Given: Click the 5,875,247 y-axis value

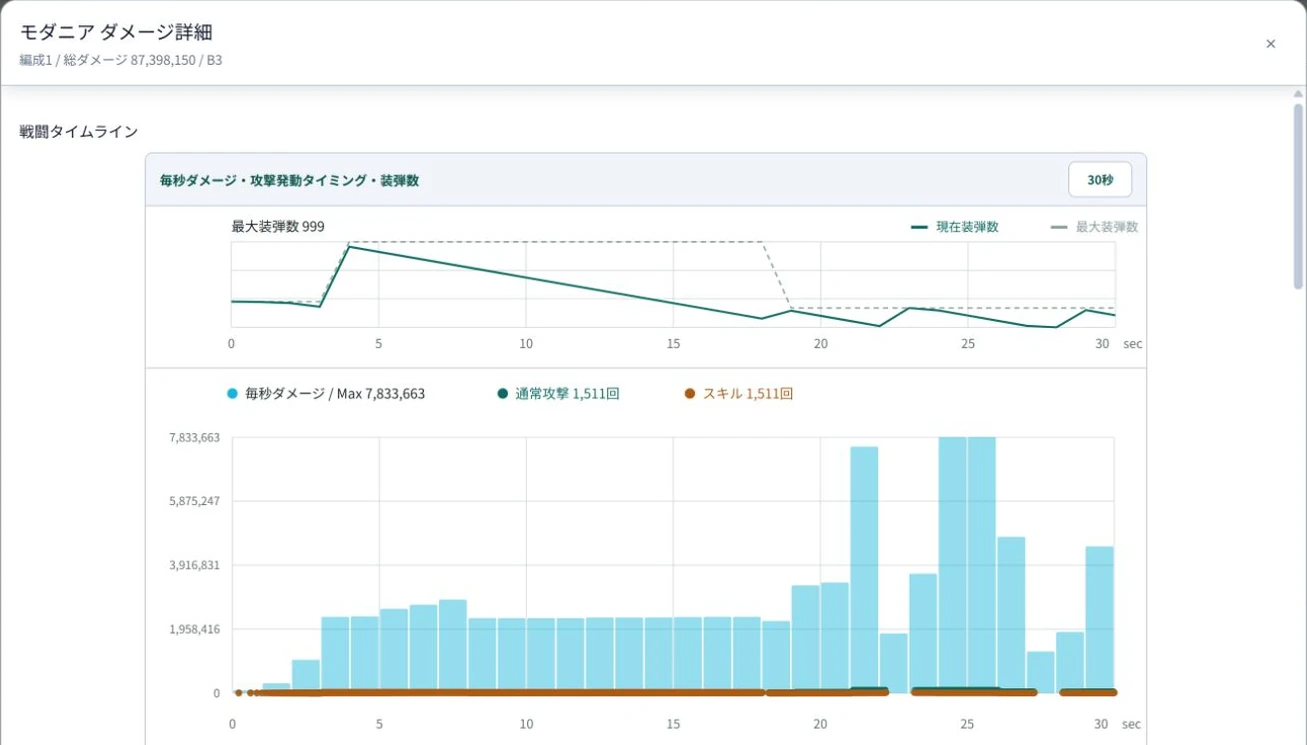Looking at the screenshot, I should coord(195,501).
